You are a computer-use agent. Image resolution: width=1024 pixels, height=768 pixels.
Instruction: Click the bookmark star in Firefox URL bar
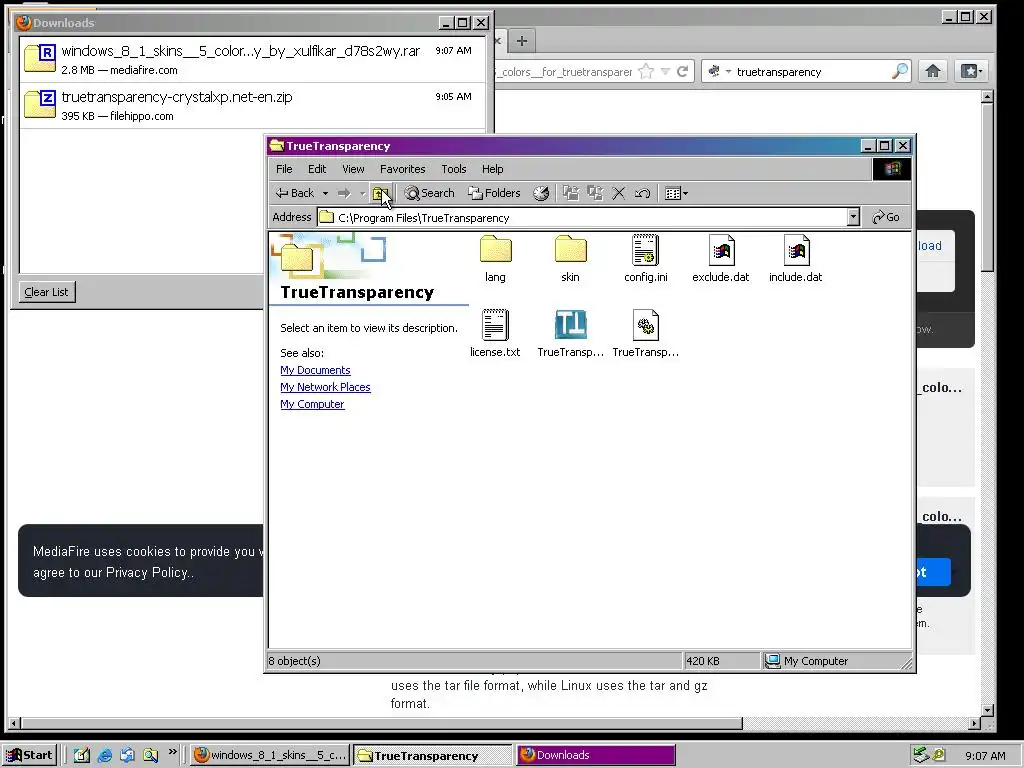(646, 71)
